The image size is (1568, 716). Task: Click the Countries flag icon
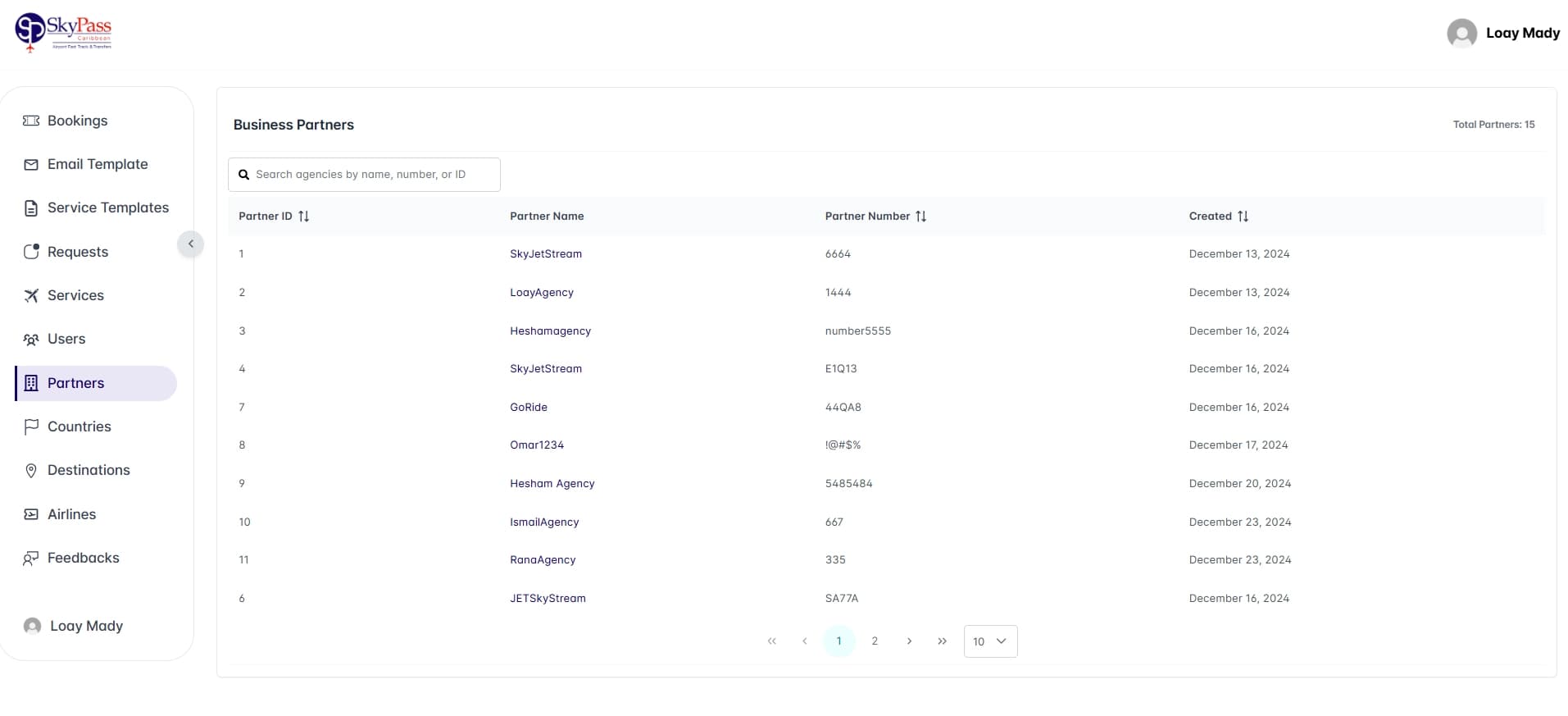click(x=31, y=426)
